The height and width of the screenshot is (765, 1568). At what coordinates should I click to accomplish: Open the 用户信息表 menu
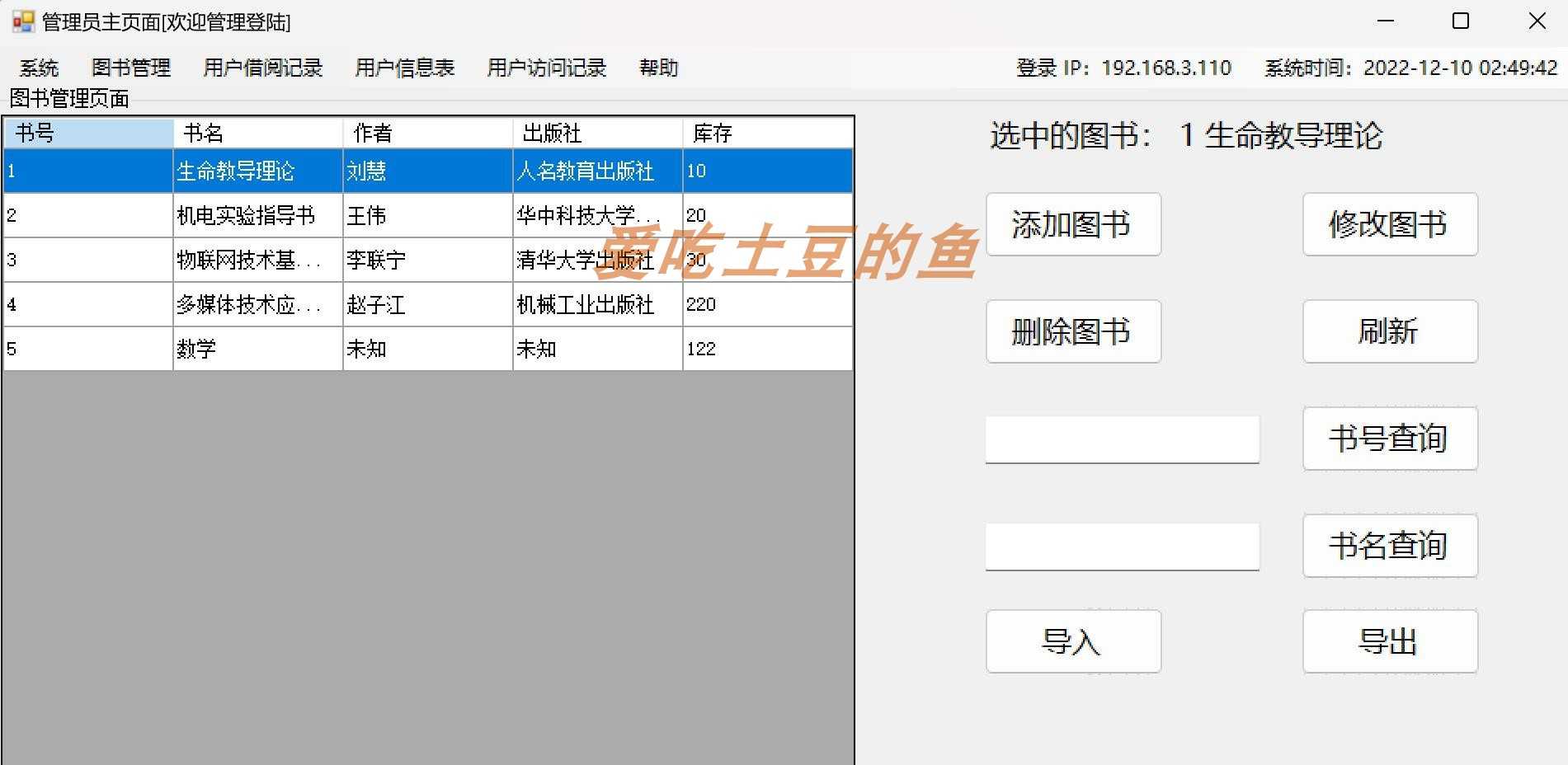[404, 68]
